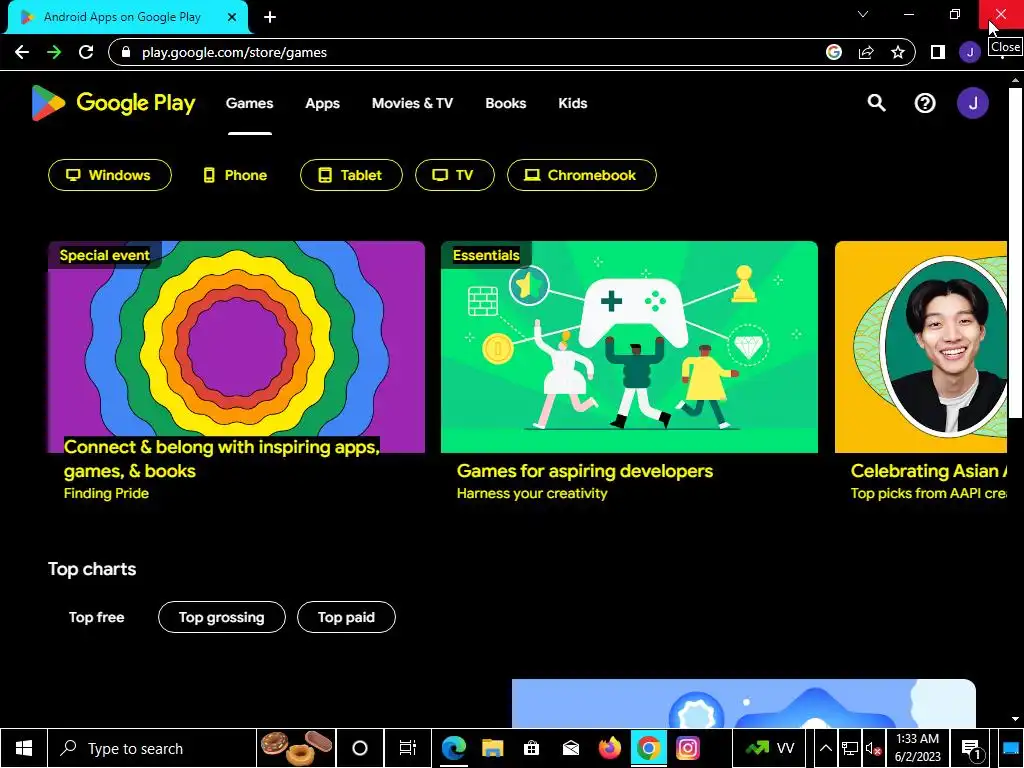Click the Google G icon in address bar
The image size is (1024, 768).
(834, 52)
